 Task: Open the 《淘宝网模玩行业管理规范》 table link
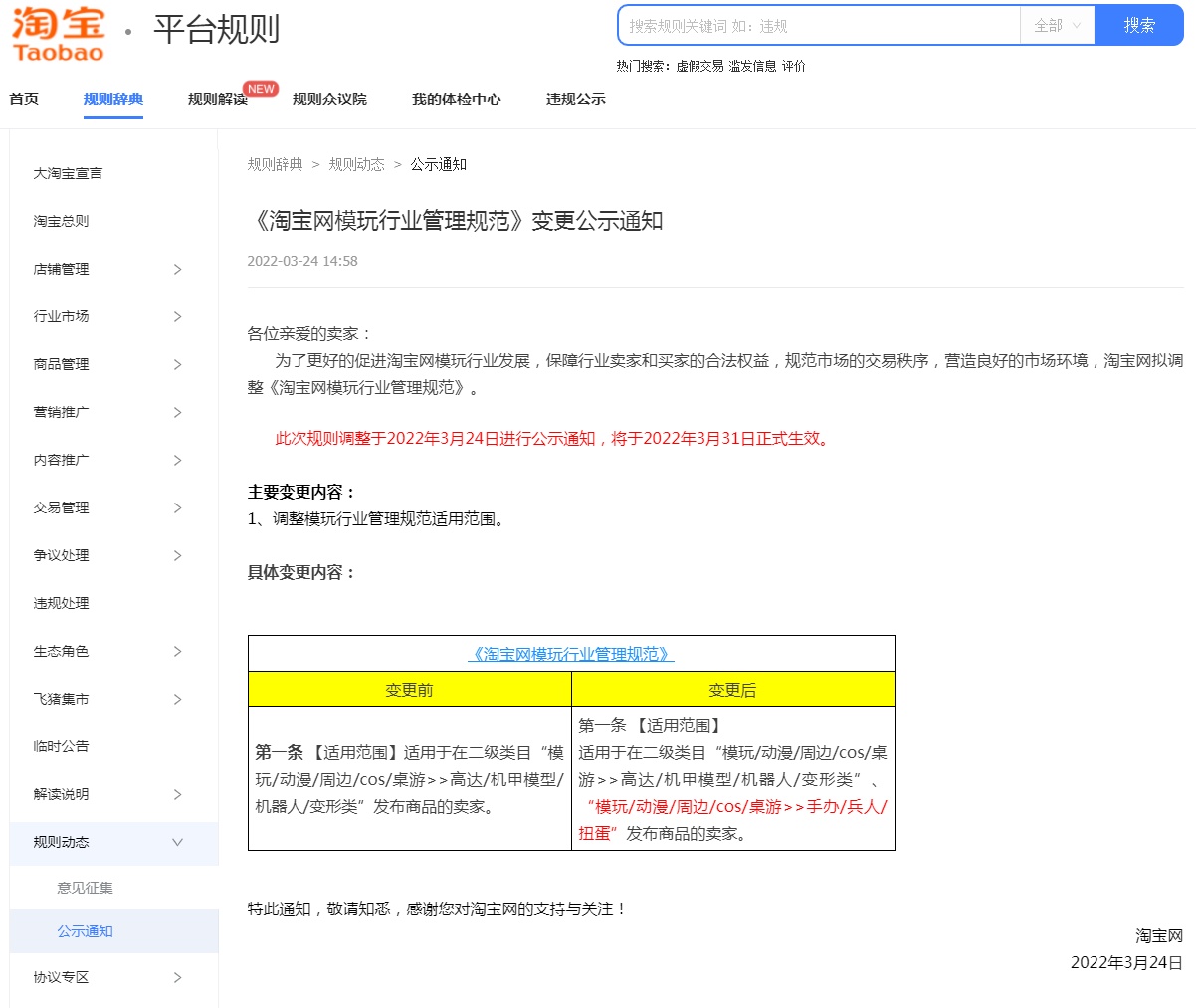(571, 654)
